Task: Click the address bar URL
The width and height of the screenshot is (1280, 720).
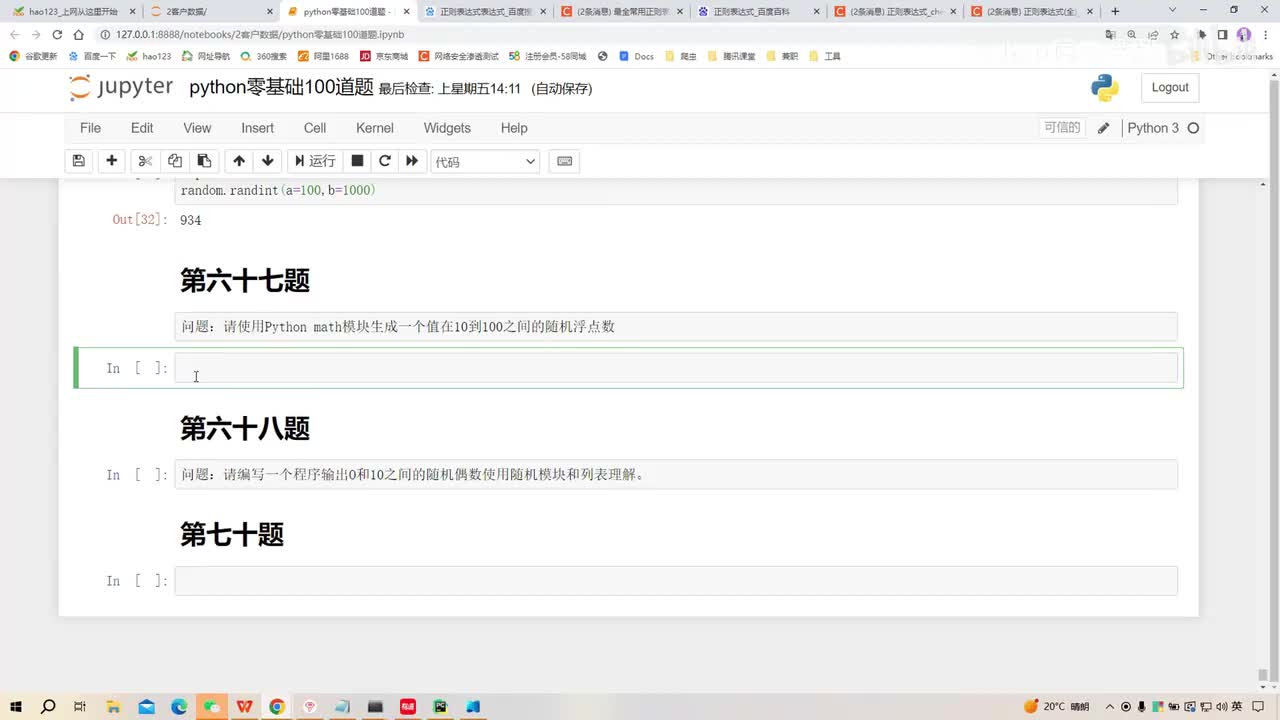Action: (259, 34)
